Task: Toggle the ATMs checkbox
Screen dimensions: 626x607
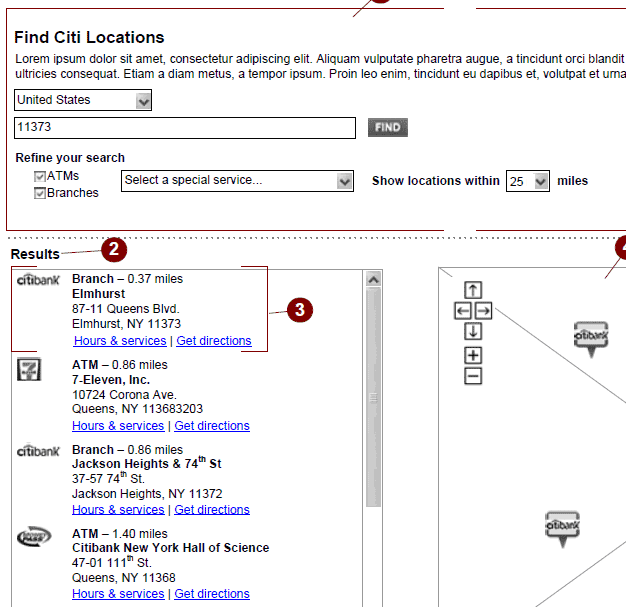Action: [40, 177]
